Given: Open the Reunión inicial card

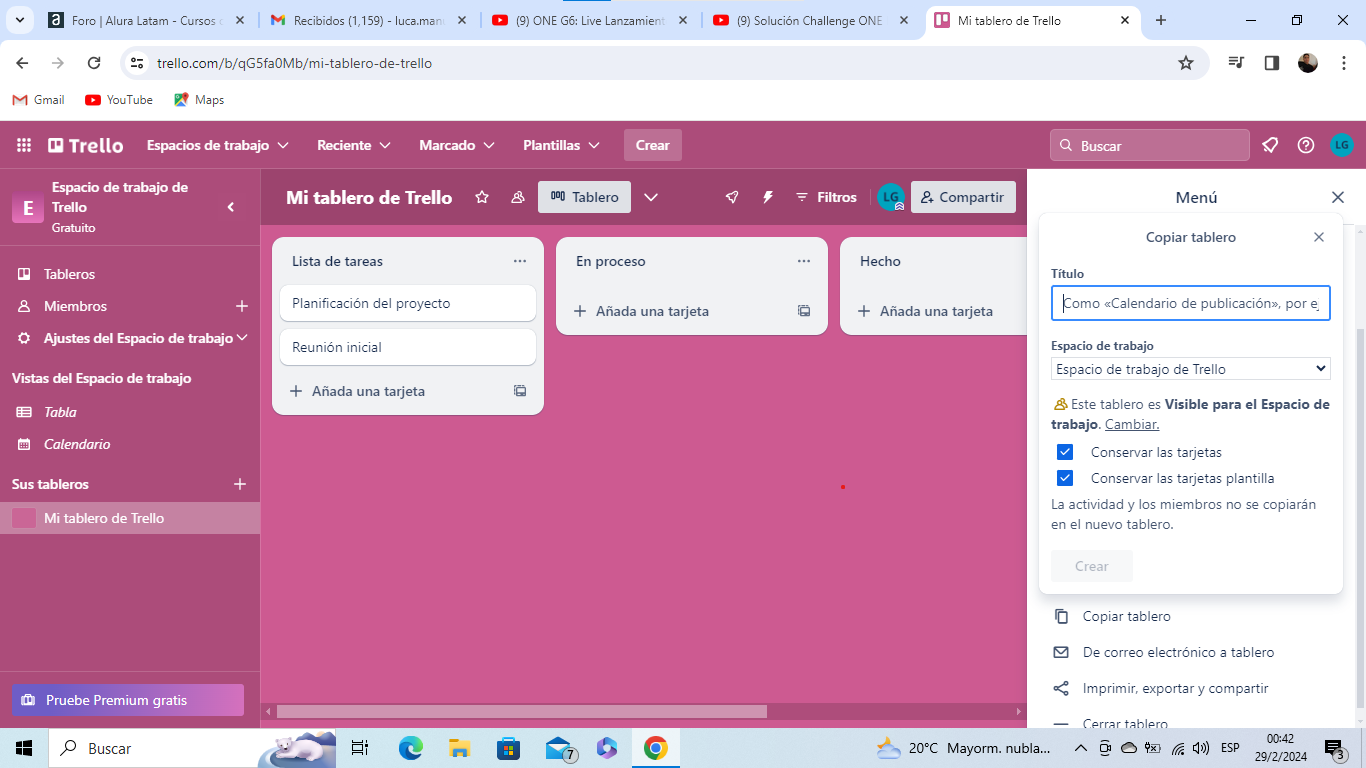Looking at the screenshot, I should click(x=408, y=347).
